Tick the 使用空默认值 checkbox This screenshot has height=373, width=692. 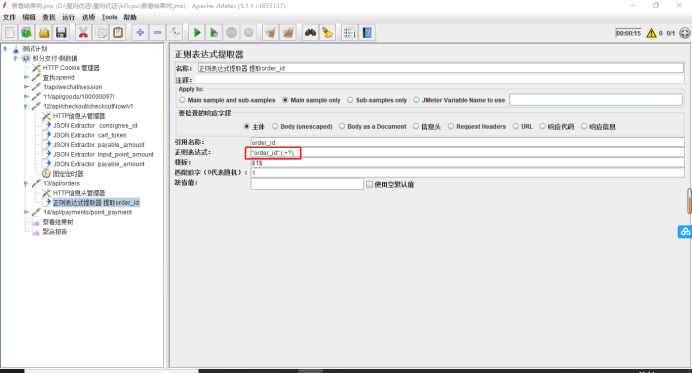369,185
